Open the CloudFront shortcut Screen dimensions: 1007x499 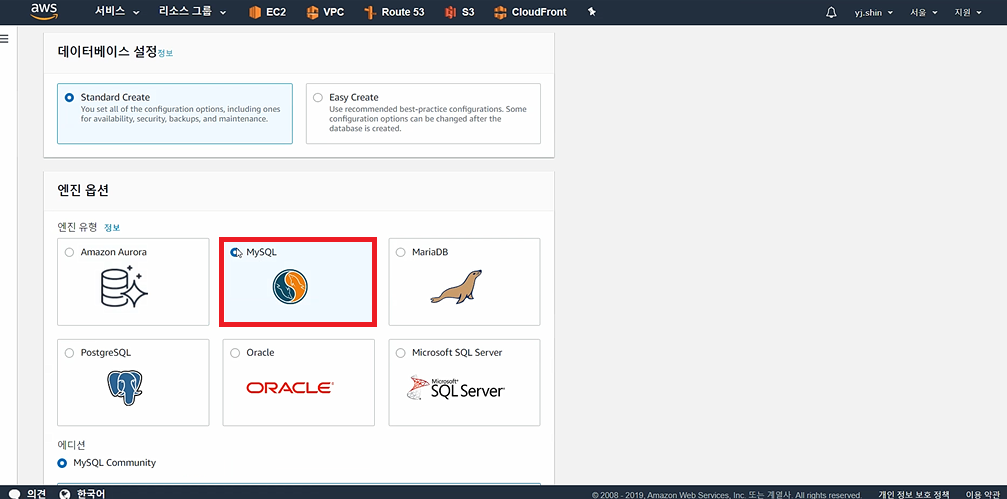click(x=530, y=12)
